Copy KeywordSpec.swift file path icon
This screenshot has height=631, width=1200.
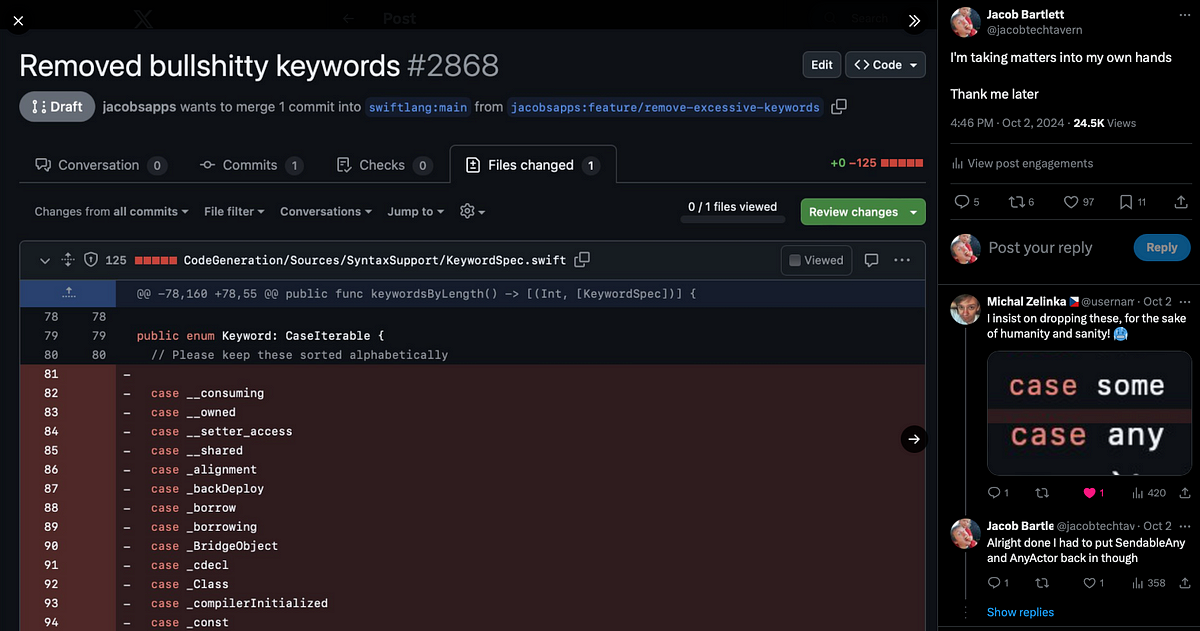(x=582, y=260)
